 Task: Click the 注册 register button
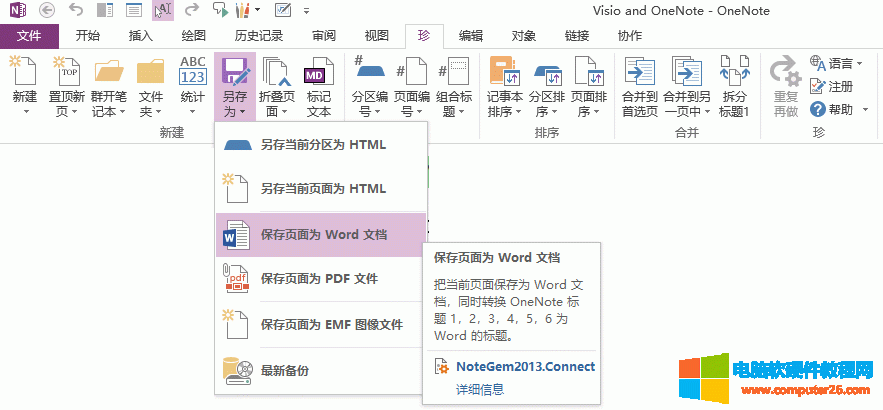[831, 86]
